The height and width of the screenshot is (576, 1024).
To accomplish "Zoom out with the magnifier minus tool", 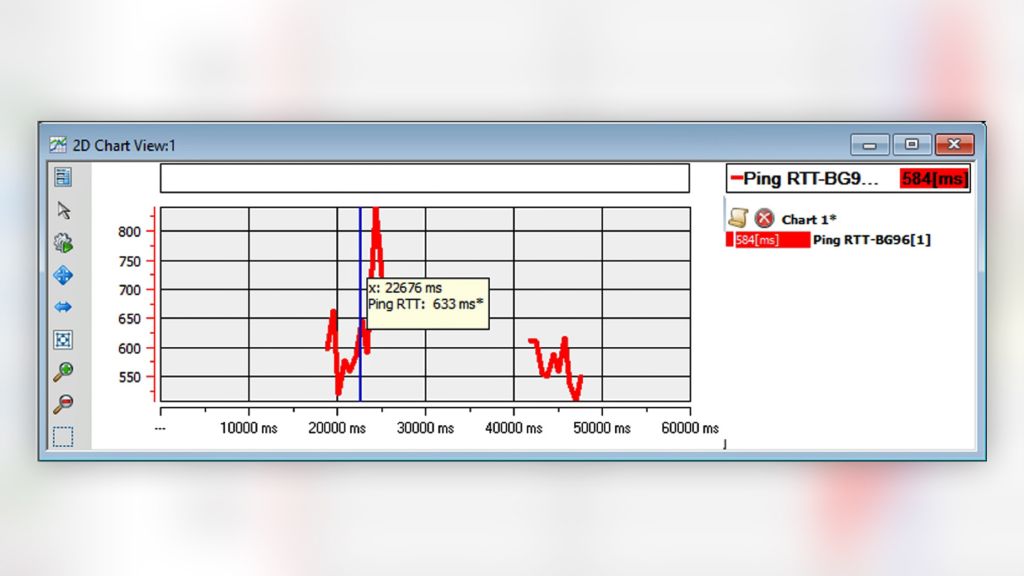I will [63, 403].
